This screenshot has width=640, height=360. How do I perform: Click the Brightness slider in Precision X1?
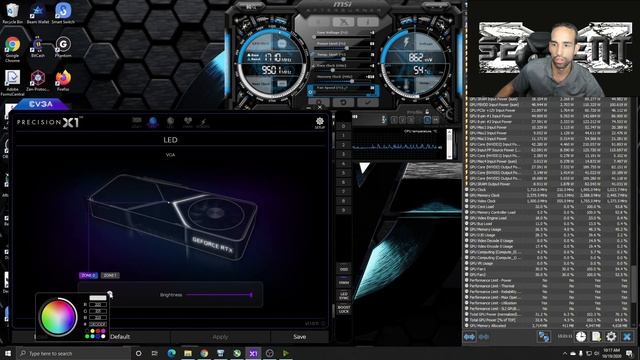click(219, 295)
